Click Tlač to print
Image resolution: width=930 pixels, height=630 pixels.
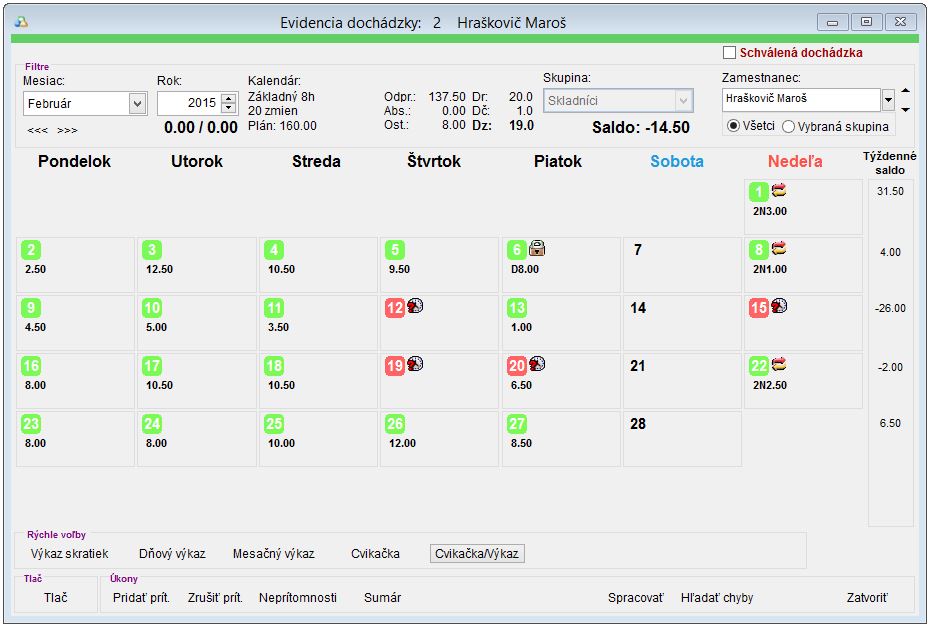click(x=55, y=597)
